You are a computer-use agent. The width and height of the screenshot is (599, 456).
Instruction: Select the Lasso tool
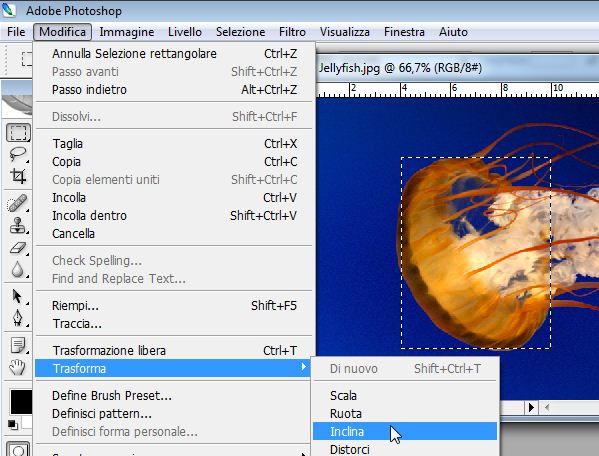coord(18,154)
